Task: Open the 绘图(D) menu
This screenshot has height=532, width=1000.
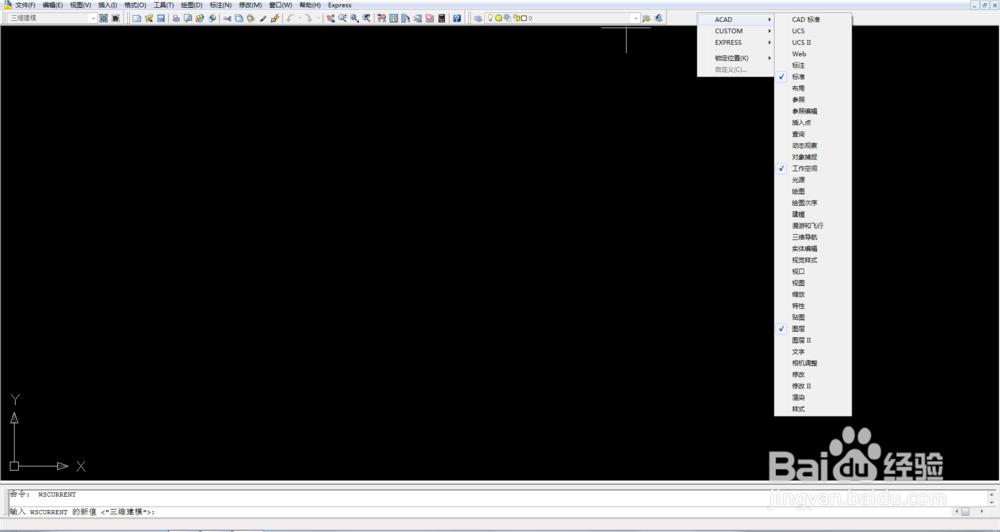Action: point(192,5)
